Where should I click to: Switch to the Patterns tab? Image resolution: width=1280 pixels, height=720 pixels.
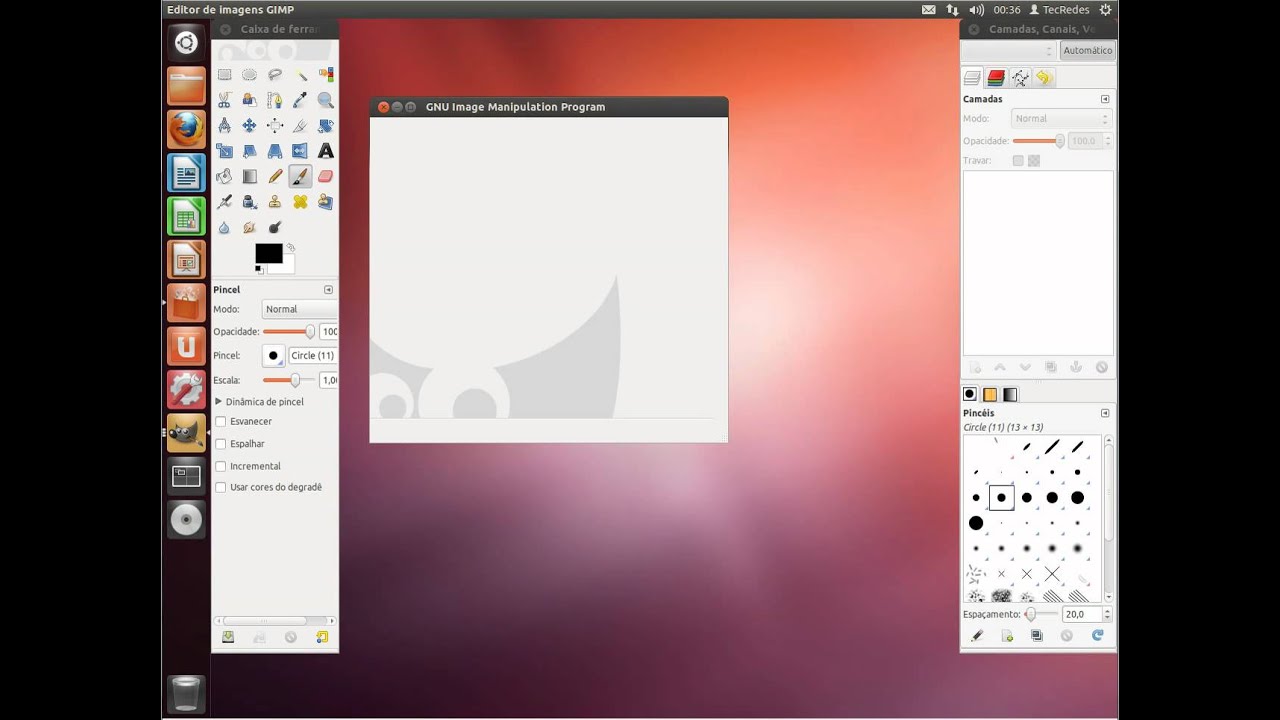990,394
